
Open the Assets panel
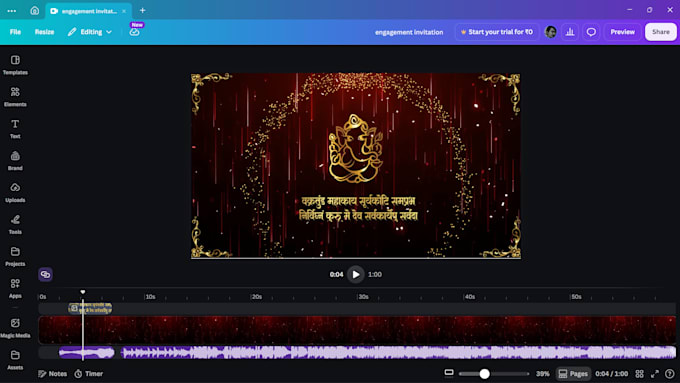(x=15, y=360)
